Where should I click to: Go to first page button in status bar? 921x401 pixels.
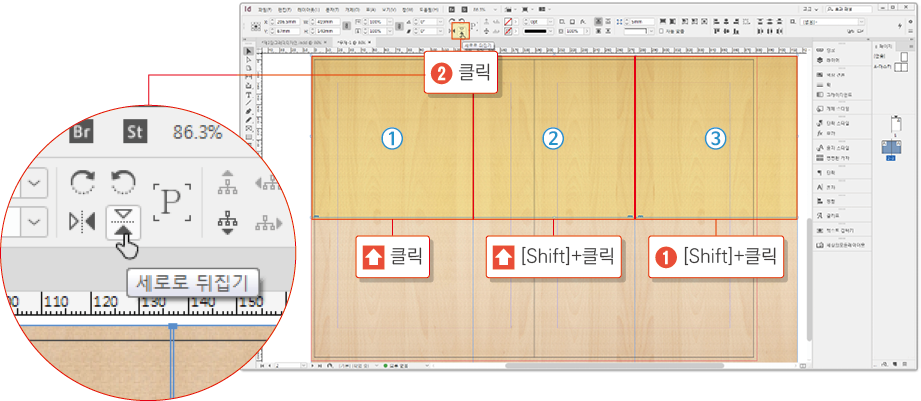coord(261,365)
